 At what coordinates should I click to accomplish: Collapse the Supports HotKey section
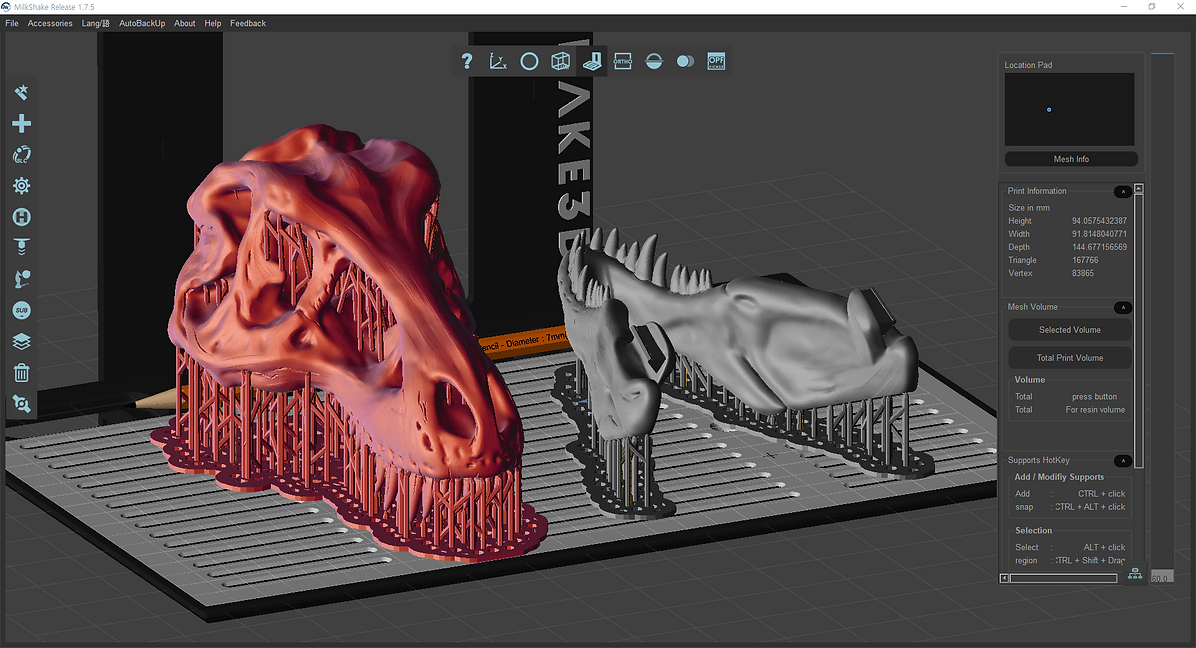[x=1123, y=460]
